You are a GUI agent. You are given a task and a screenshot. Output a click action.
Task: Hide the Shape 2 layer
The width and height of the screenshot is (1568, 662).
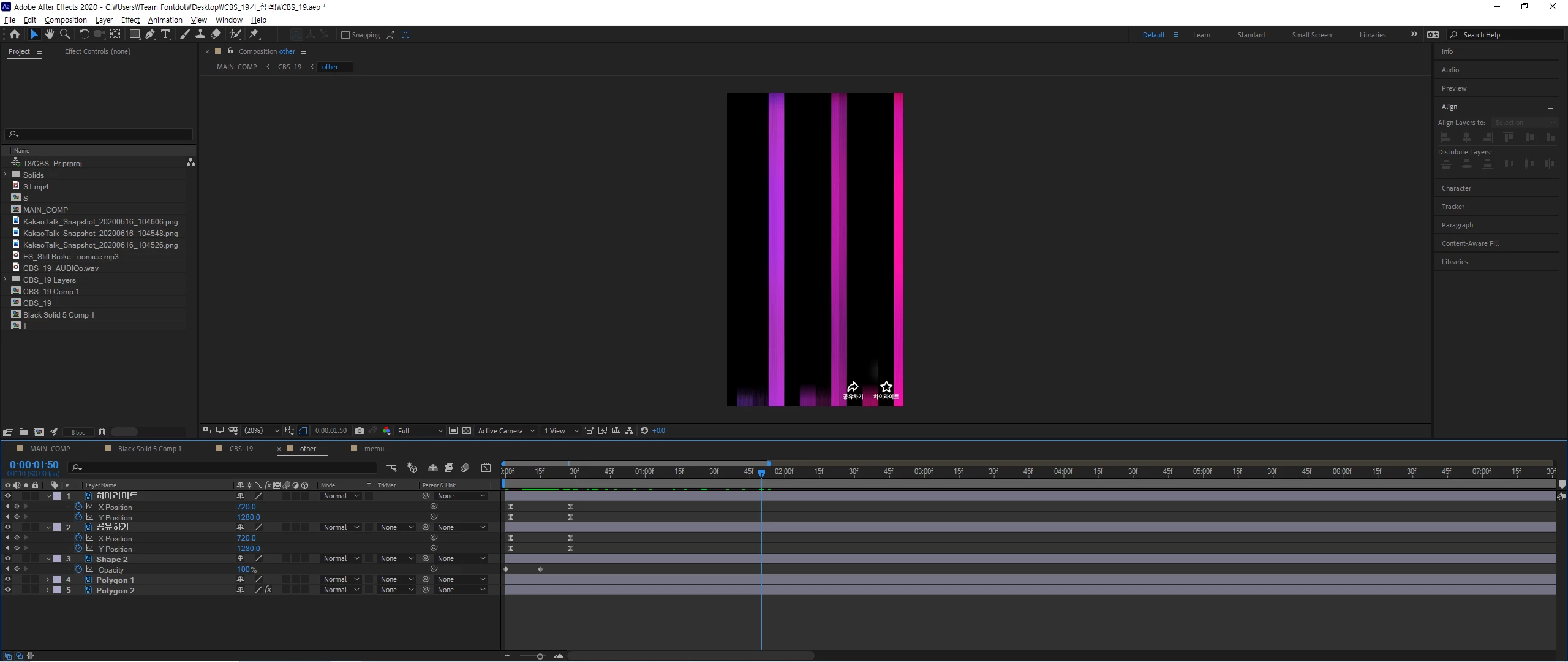click(8, 558)
